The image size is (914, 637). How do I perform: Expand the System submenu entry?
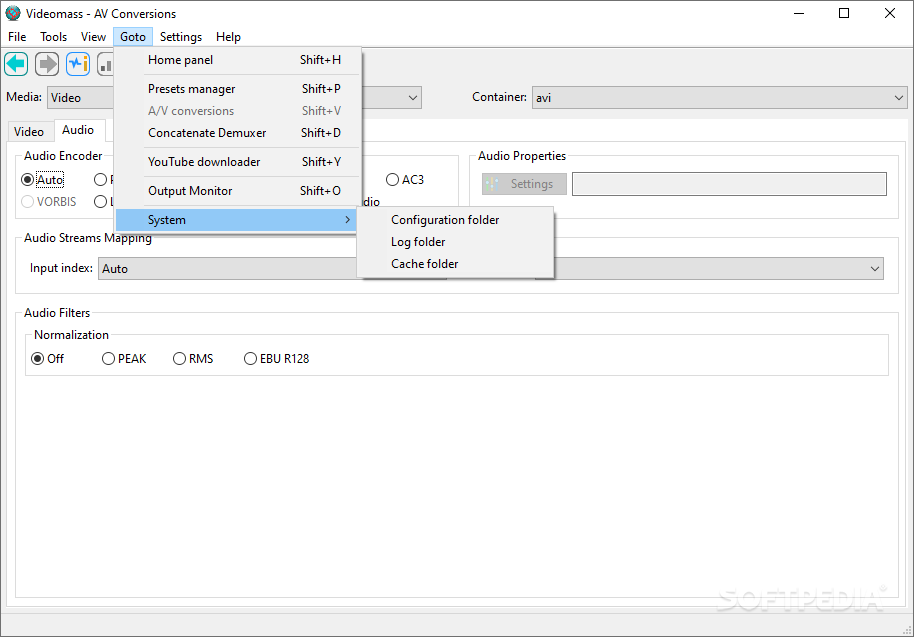[x=236, y=220]
